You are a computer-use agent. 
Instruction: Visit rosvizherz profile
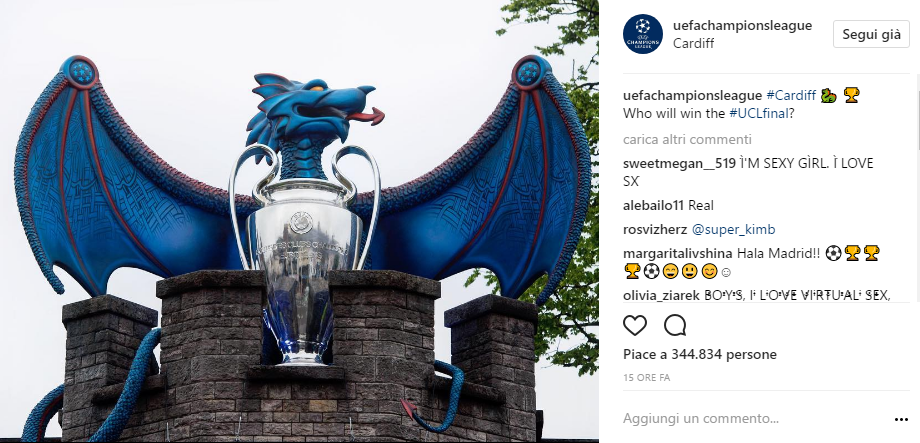[x=656, y=230]
